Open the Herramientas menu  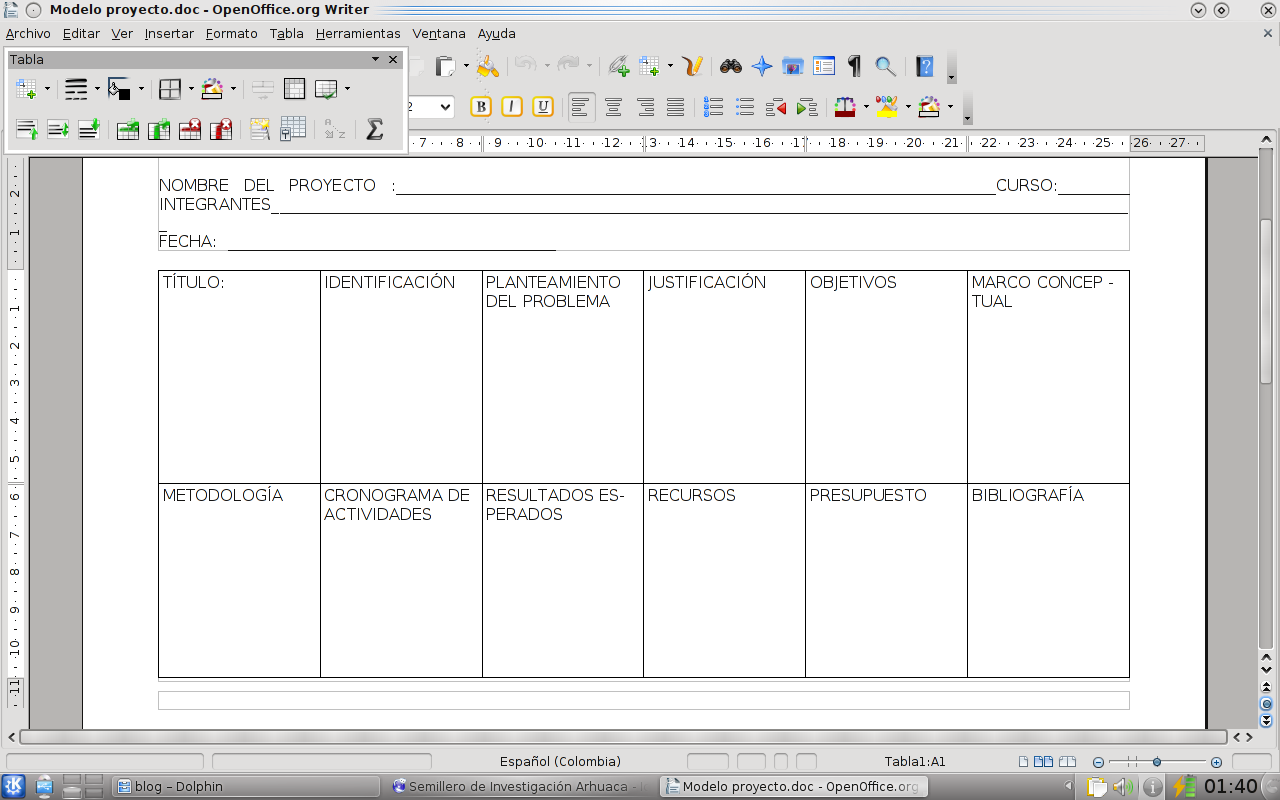coord(358,33)
